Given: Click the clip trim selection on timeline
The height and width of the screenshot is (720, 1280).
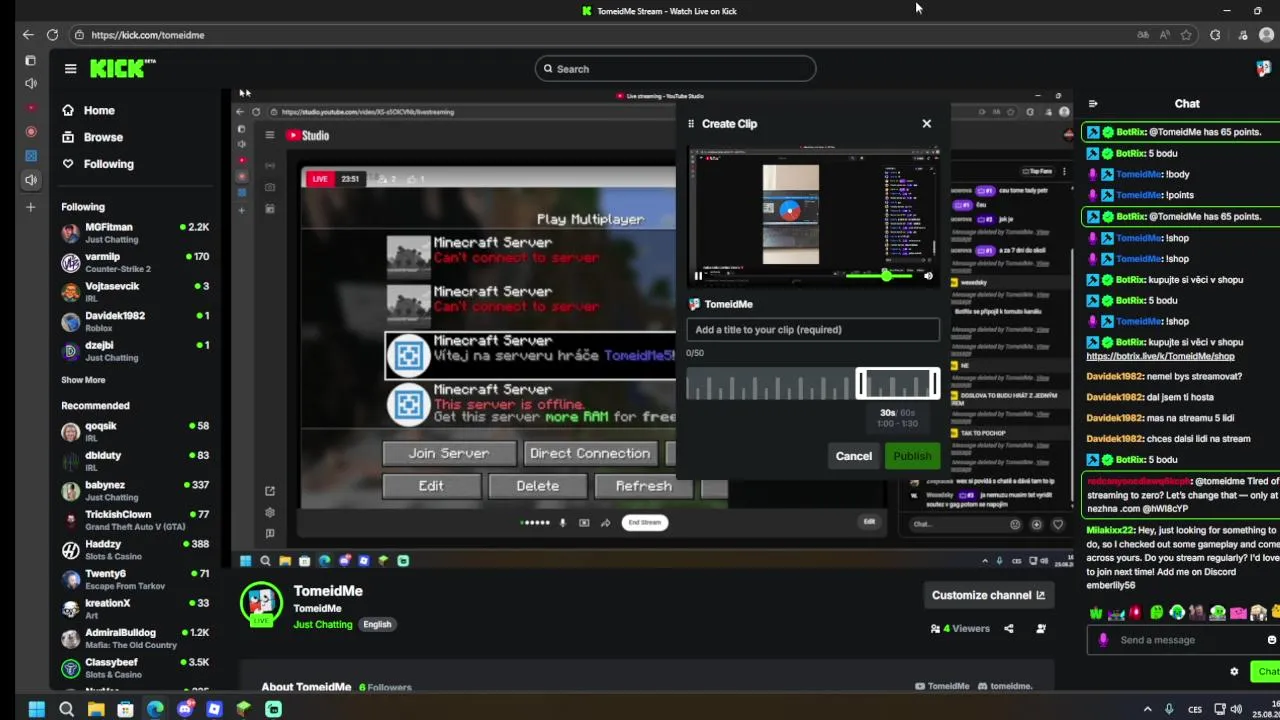Looking at the screenshot, I should (897, 384).
